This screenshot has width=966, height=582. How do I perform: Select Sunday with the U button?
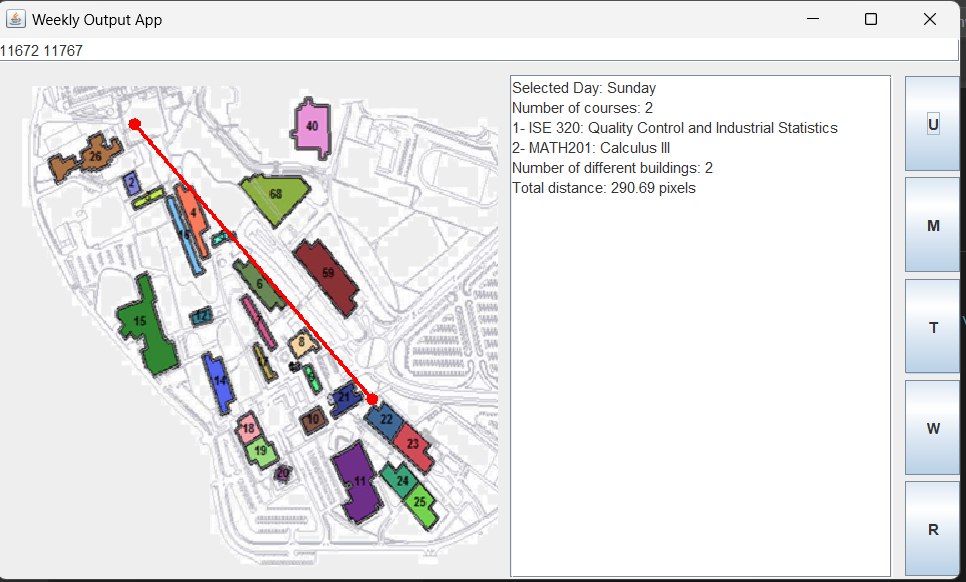click(932, 124)
